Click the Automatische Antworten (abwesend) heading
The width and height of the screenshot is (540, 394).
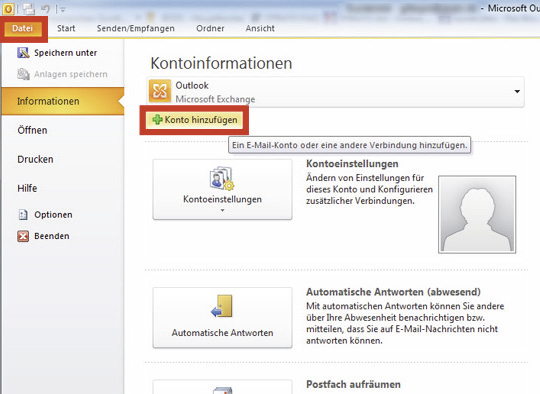pyautogui.click(x=393, y=292)
